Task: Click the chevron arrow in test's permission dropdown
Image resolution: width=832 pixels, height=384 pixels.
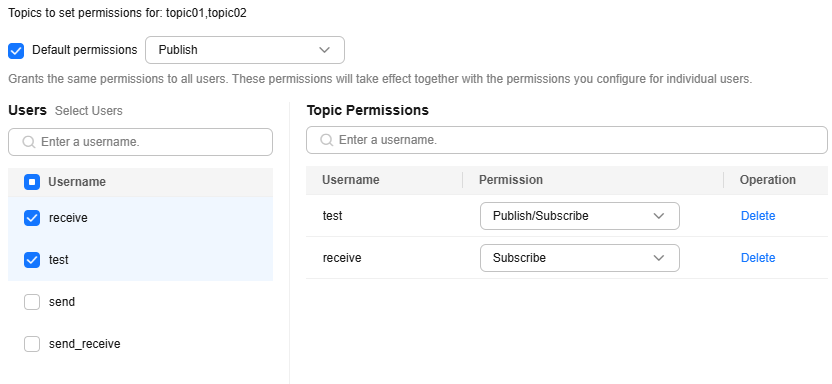Action: 658,216
